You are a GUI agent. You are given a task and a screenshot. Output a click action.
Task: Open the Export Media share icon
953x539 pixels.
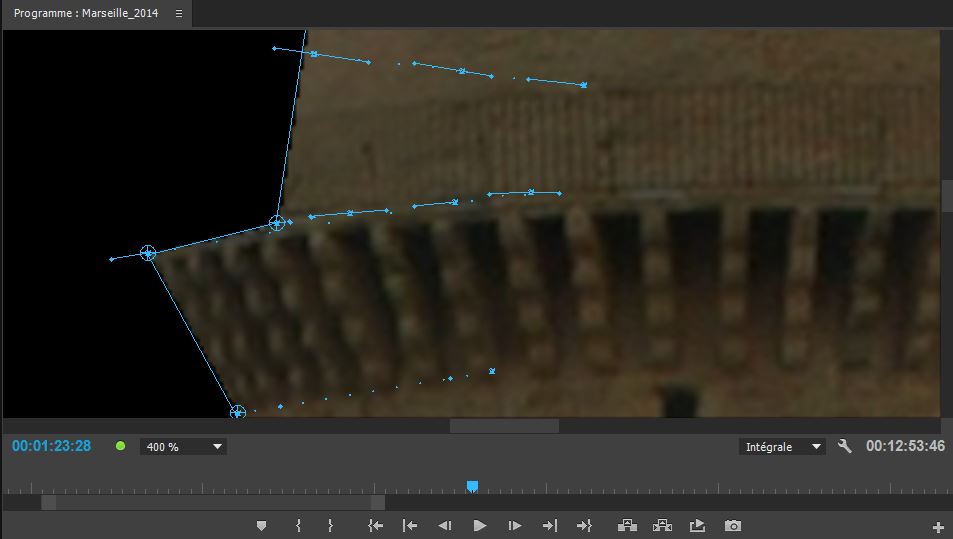pyautogui.click(x=698, y=526)
